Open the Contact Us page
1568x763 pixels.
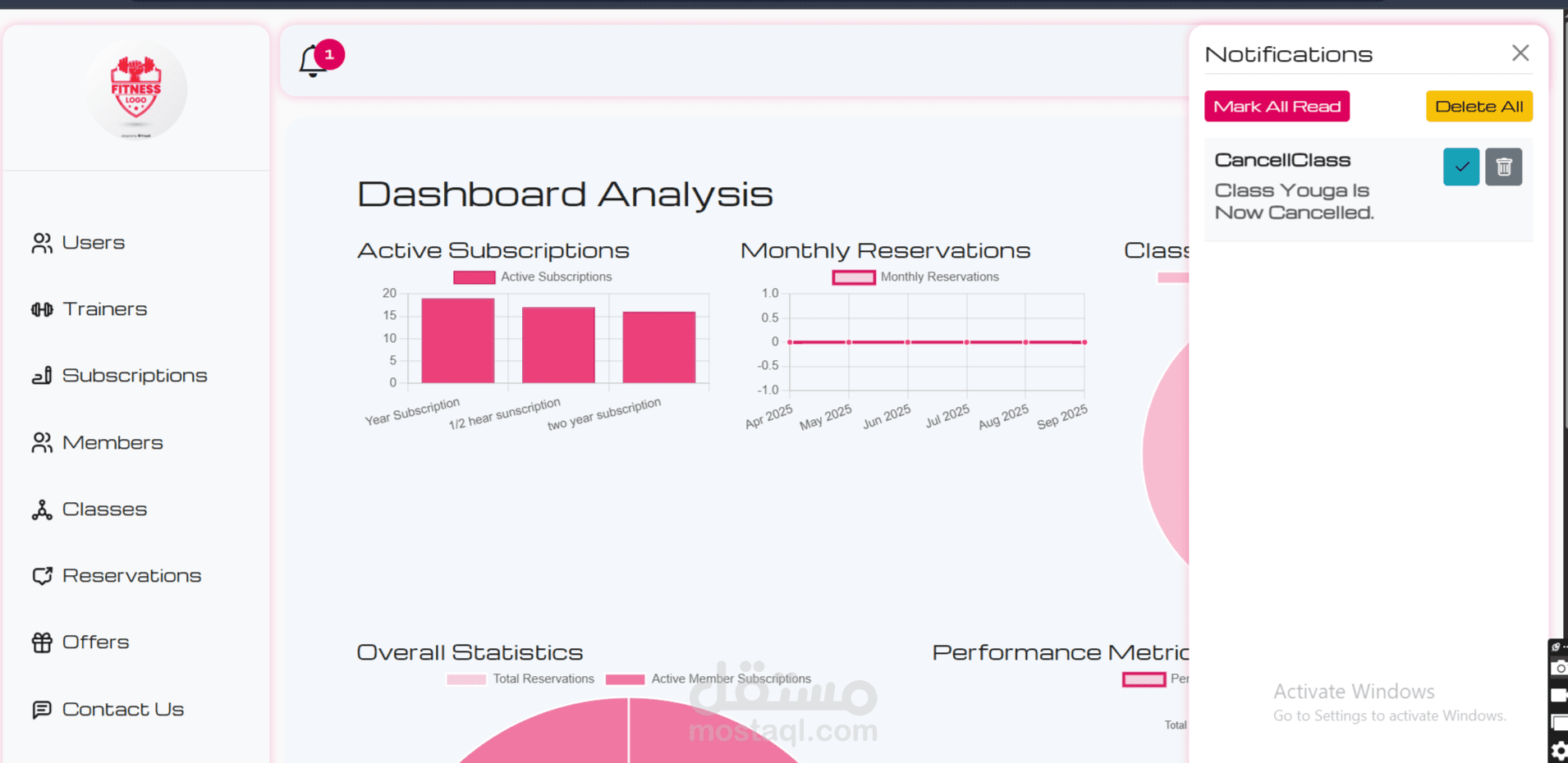pyautogui.click(x=122, y=710)
